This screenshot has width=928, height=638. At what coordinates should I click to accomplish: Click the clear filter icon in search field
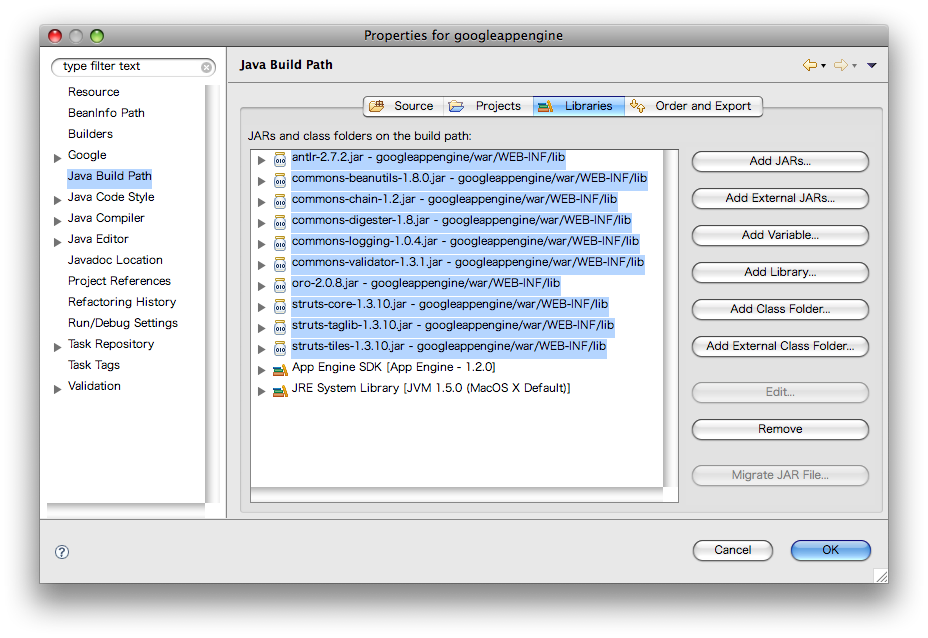207,67
